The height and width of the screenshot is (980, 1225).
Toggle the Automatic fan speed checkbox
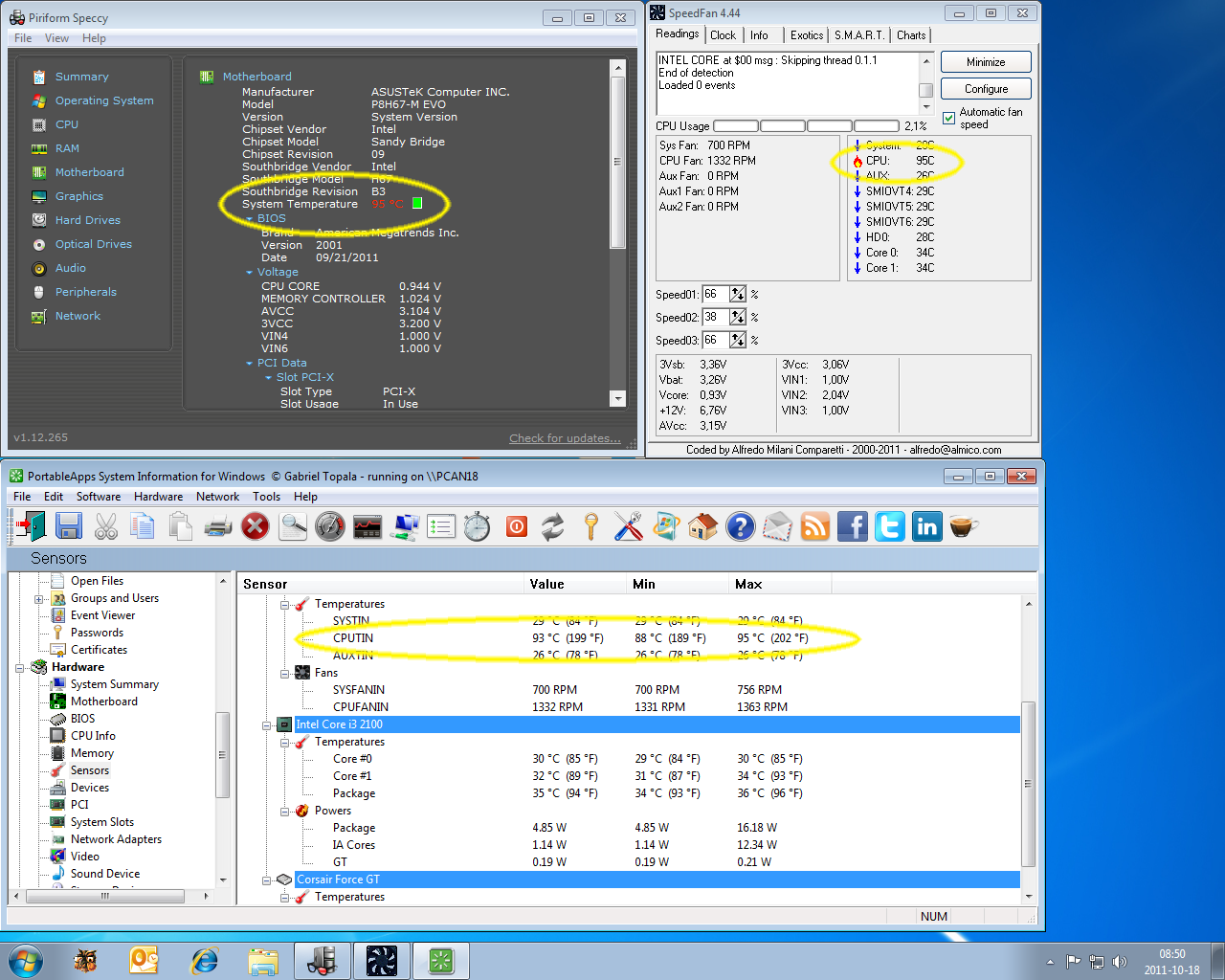[948, 119]
